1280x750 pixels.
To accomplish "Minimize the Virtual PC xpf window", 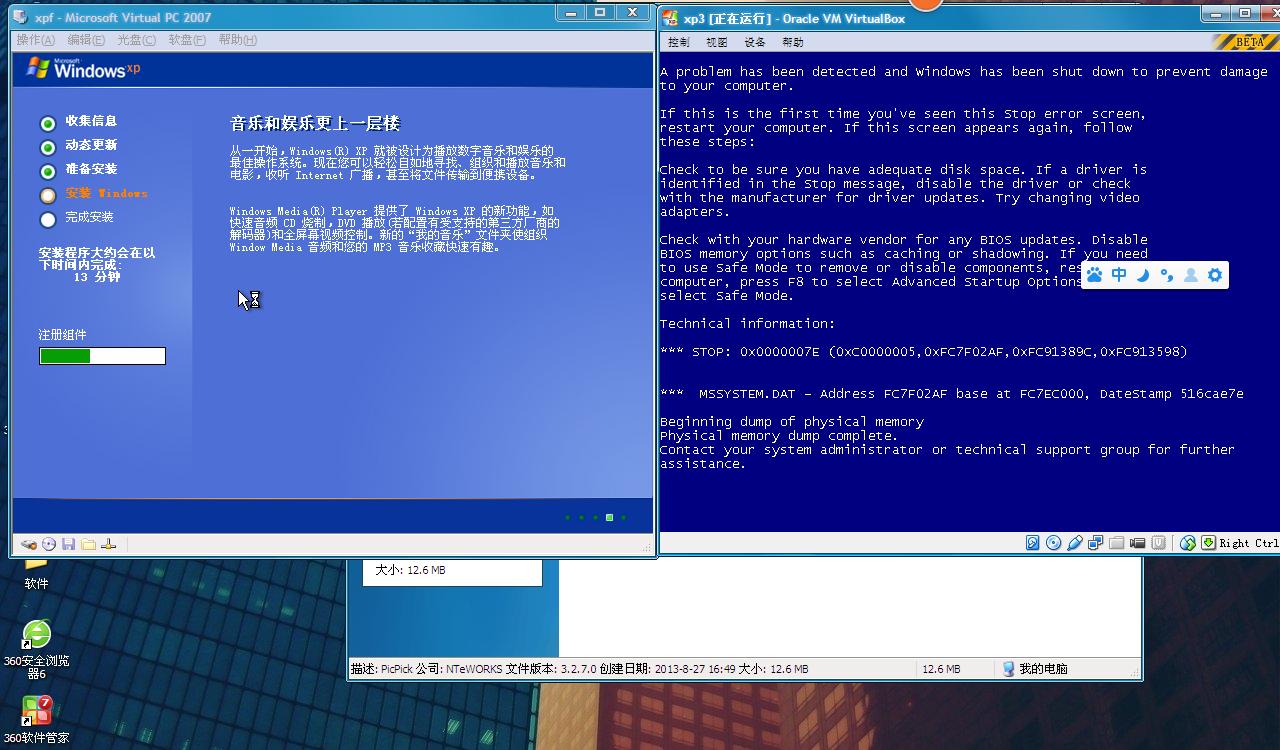I will (x=571, y=13).
